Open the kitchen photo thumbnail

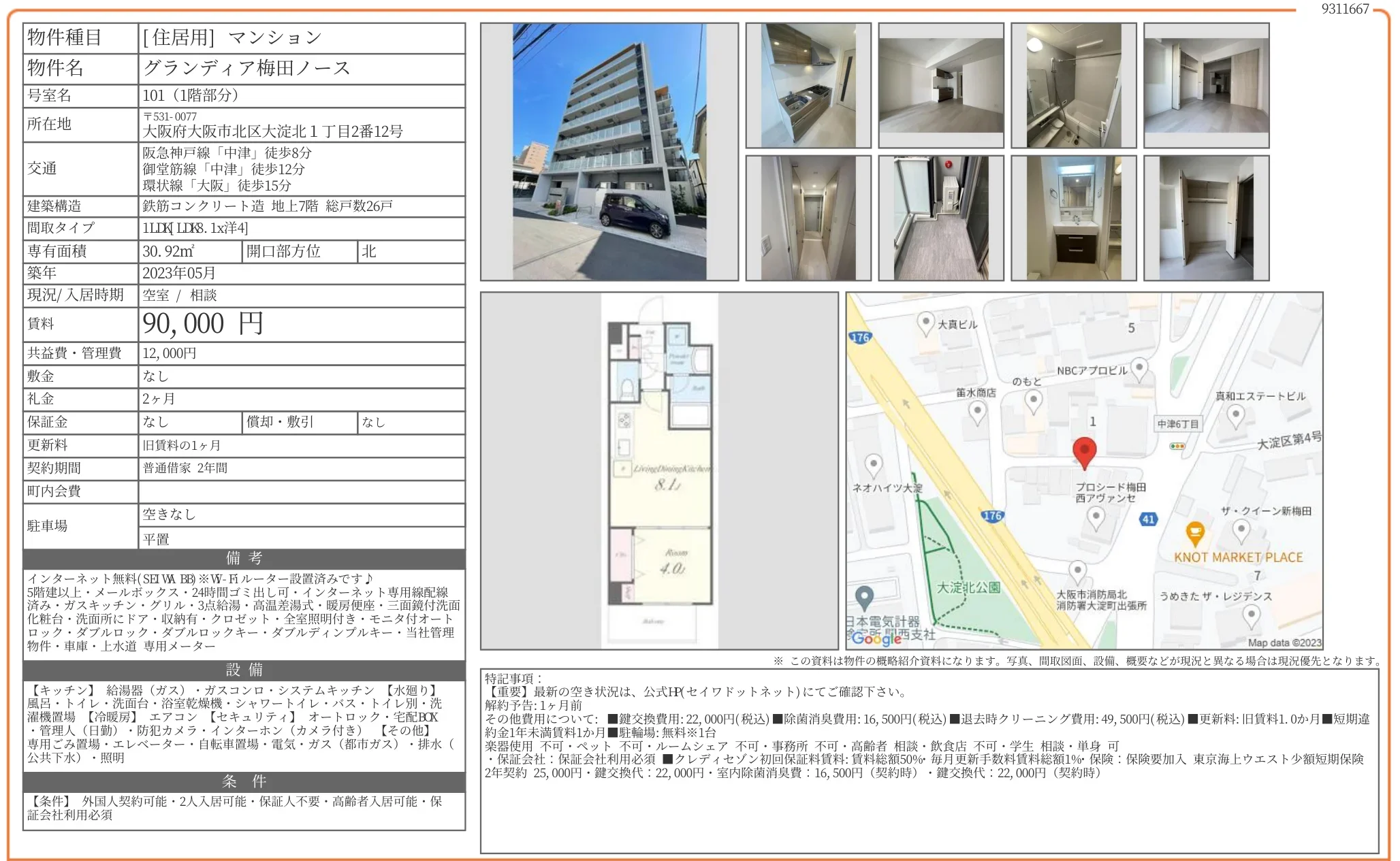click(x=808, y=86)
